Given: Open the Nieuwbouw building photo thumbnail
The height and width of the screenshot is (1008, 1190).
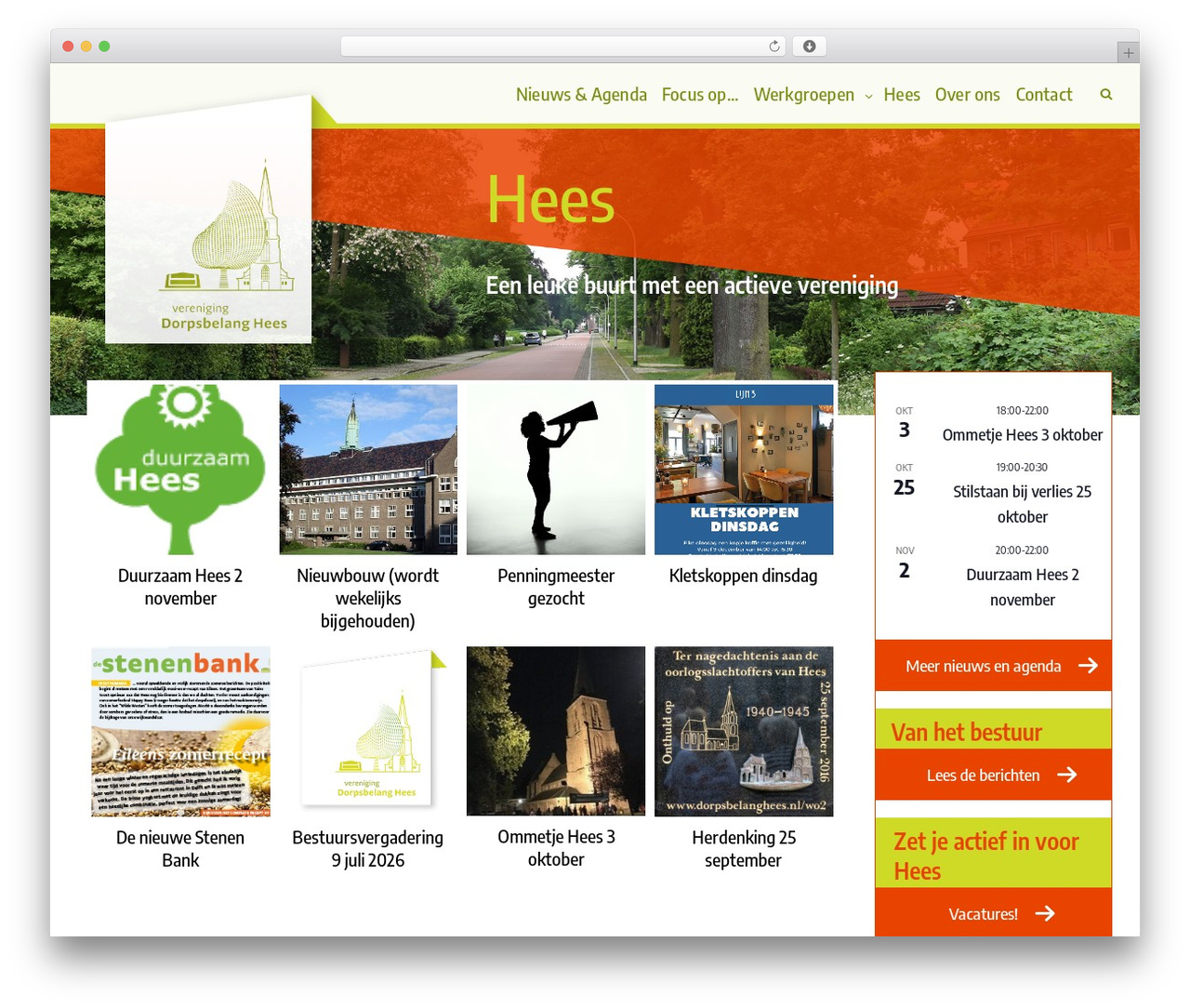Looking at the screenshot, I should click(x=368, y=470).
